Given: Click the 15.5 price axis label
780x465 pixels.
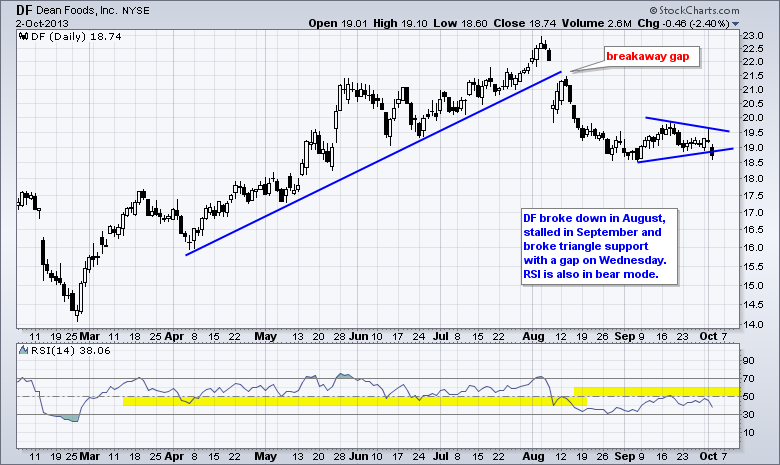Looking at the screenshot, I should 753,266.
